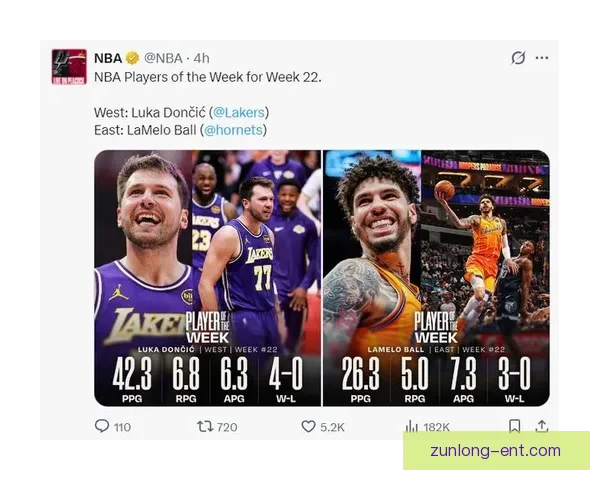Click the 5.2K likes count
Screen dimensions: 600x480
tap(332, 427)
